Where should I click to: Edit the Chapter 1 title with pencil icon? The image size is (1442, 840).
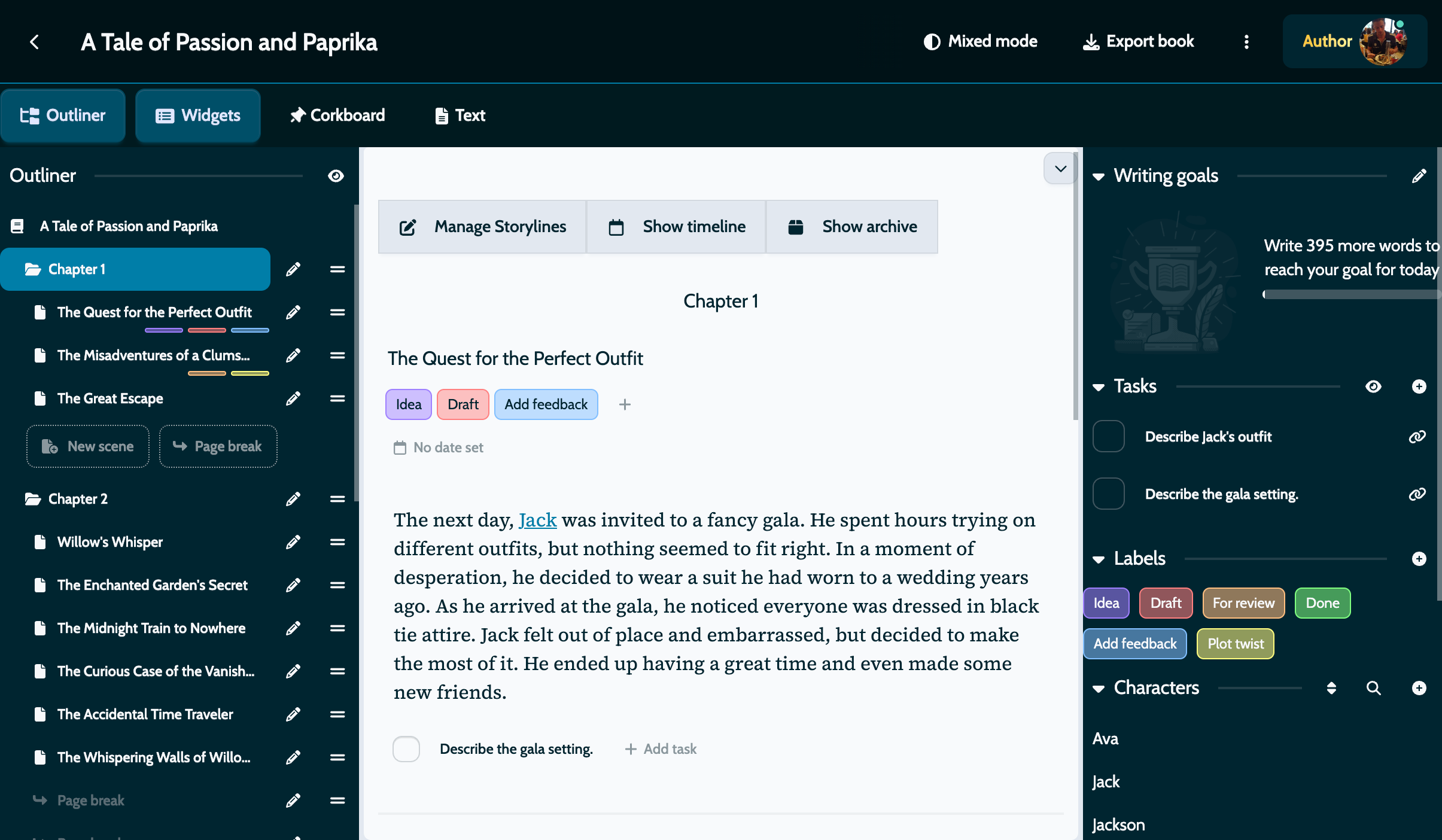click(294, 269)
